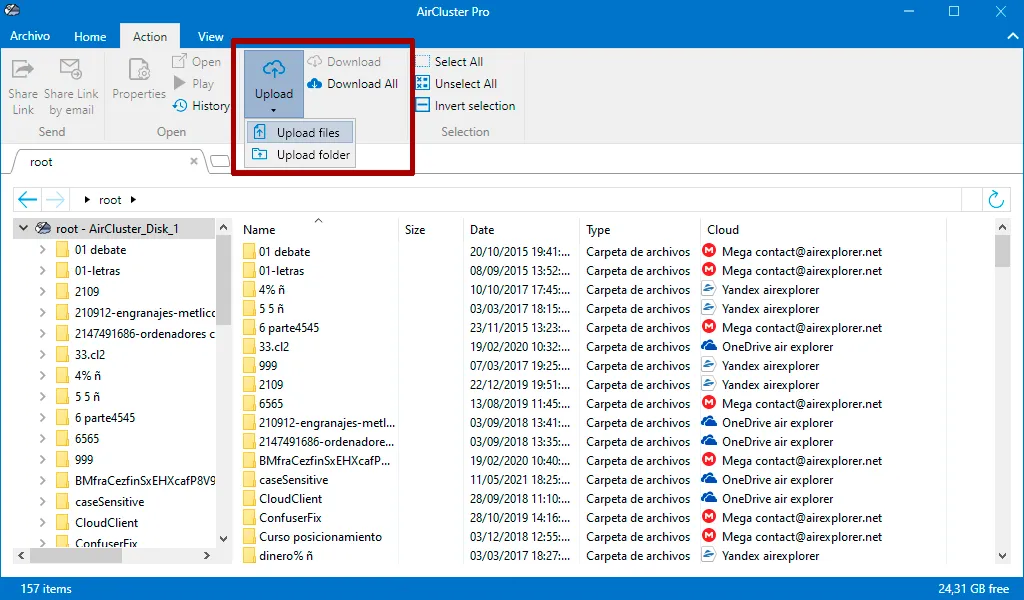Go forward with the right arrow
The image size is (1024, 600).
55,199
